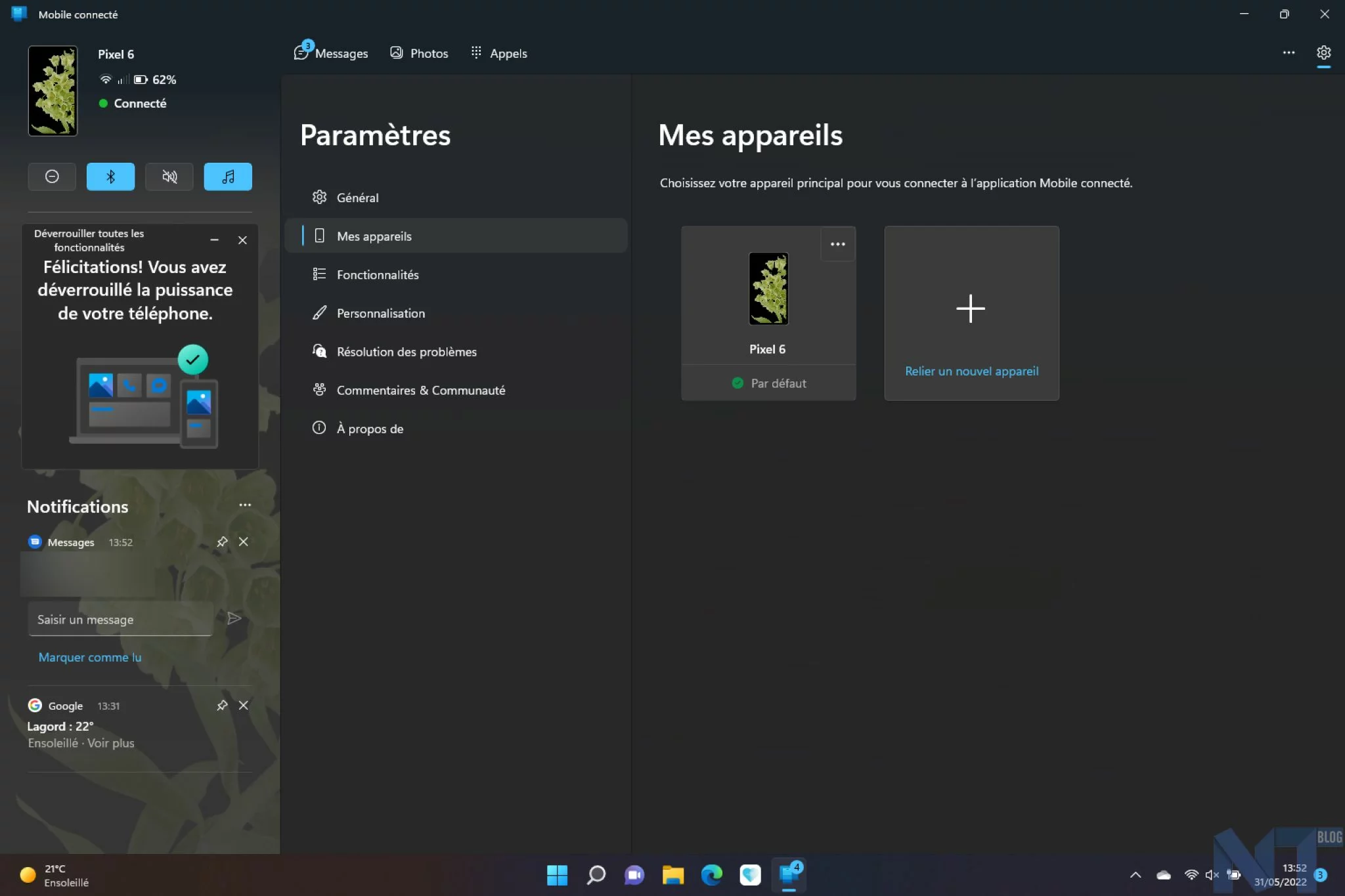The image size is (1345, 896).
Task: Open the Appels tab
Action: coord(499,53)
